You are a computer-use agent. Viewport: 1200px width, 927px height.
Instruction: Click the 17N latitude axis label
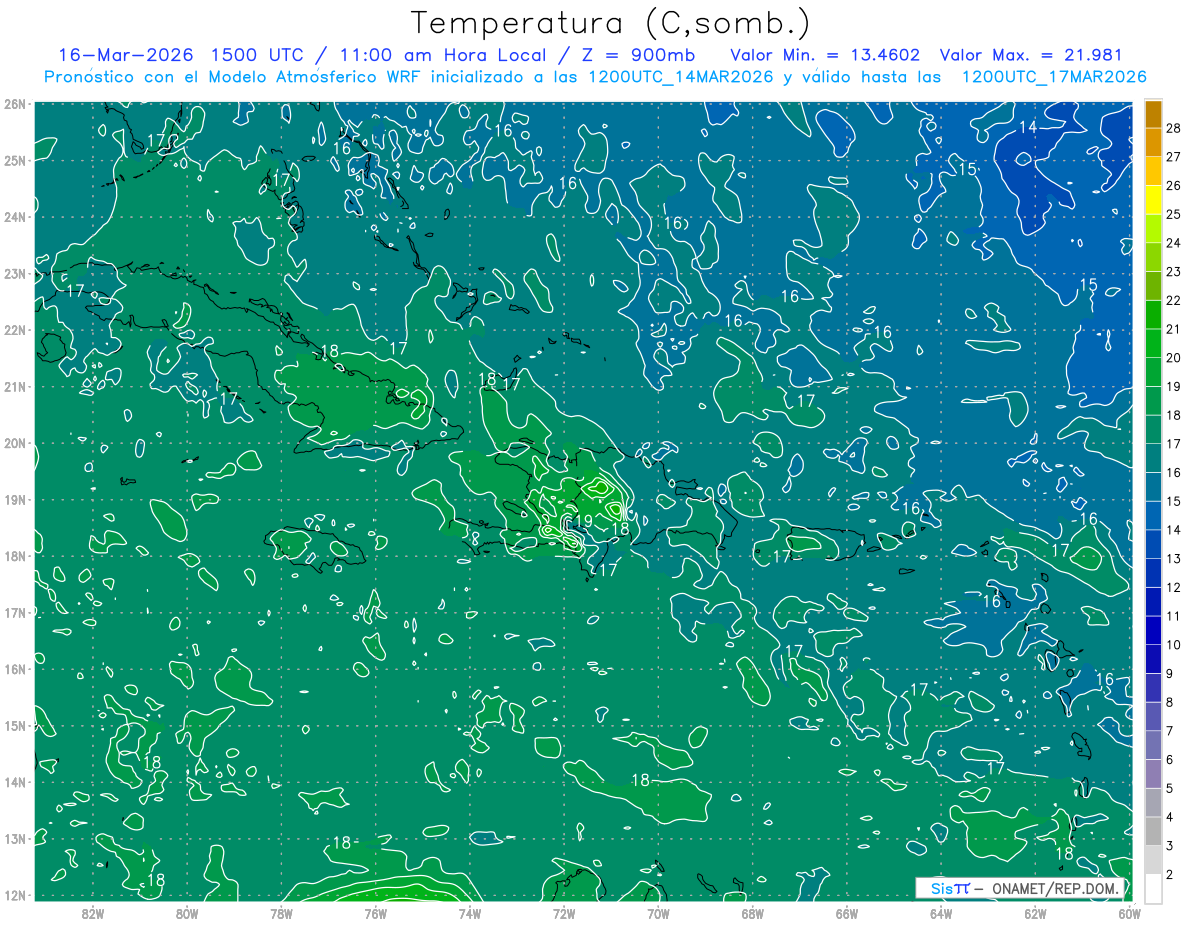click(x=15, y=612)
